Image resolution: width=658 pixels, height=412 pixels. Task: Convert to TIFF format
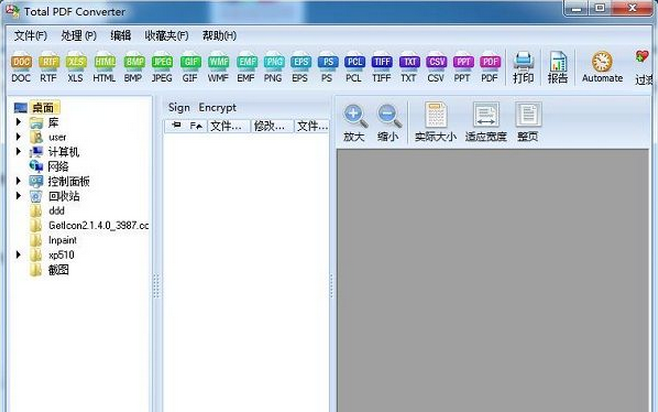(381, 69)
